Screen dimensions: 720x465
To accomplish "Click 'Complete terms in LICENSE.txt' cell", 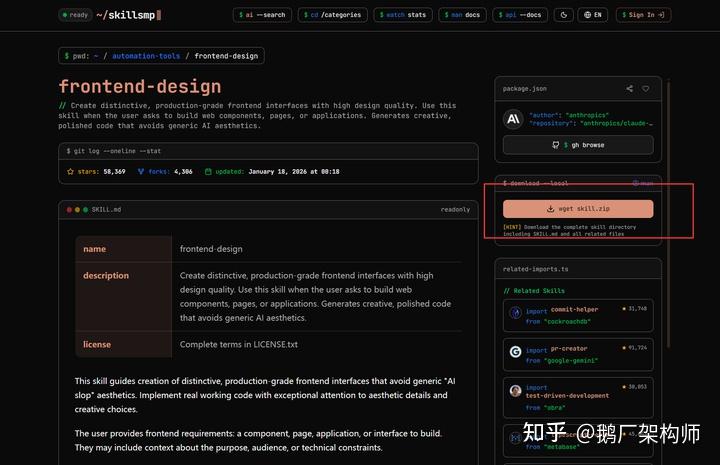I will (x=239, y=344).
